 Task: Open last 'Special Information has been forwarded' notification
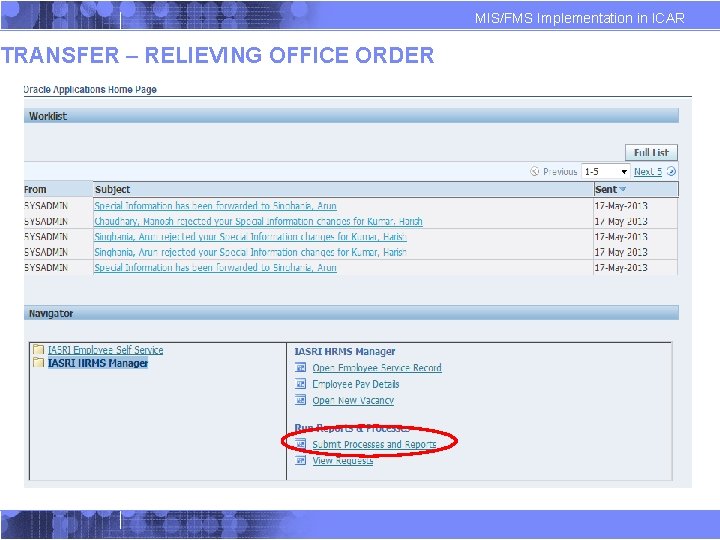click(x=215, y=268)
